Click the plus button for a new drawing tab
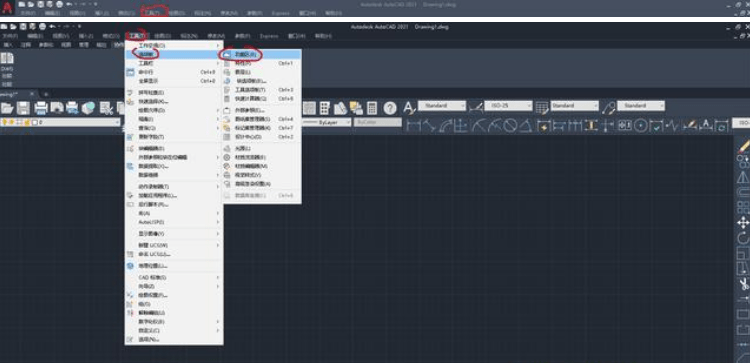Screen dimensions: 750x363 click(46, 94)
